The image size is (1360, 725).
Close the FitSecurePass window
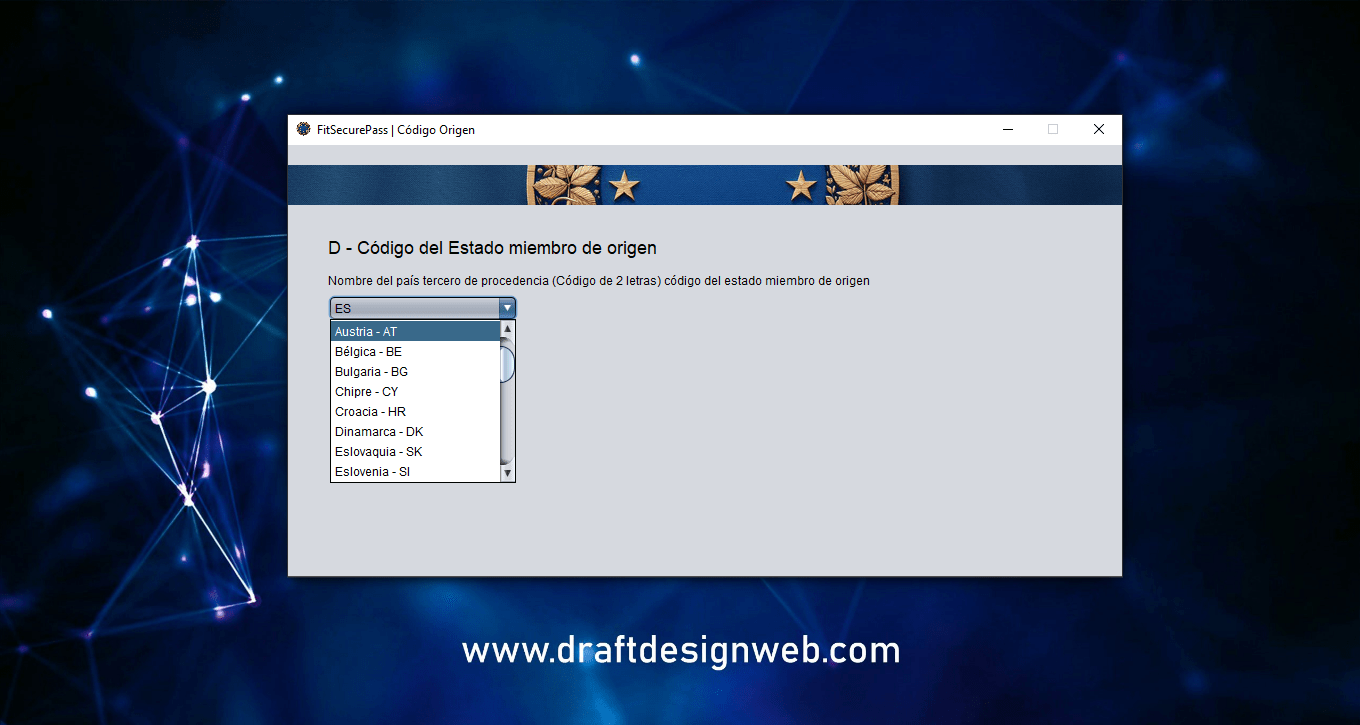1098,129
